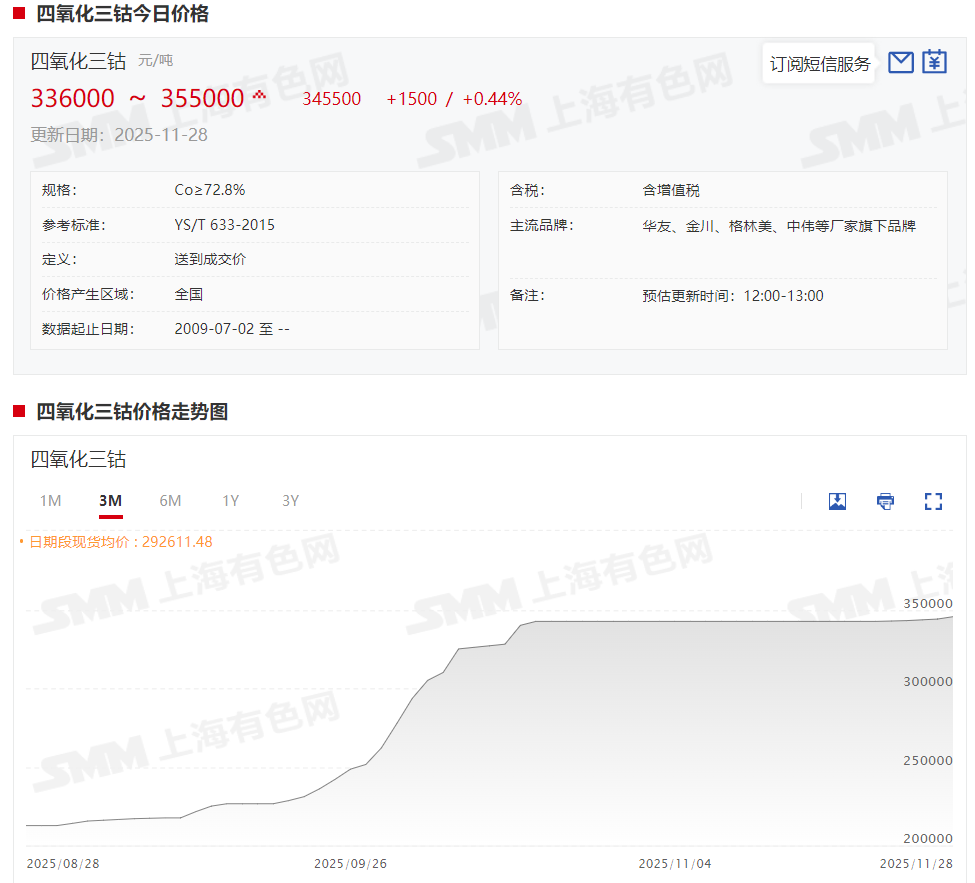Click the envelope email subscription icon

[x=901, y=63]
